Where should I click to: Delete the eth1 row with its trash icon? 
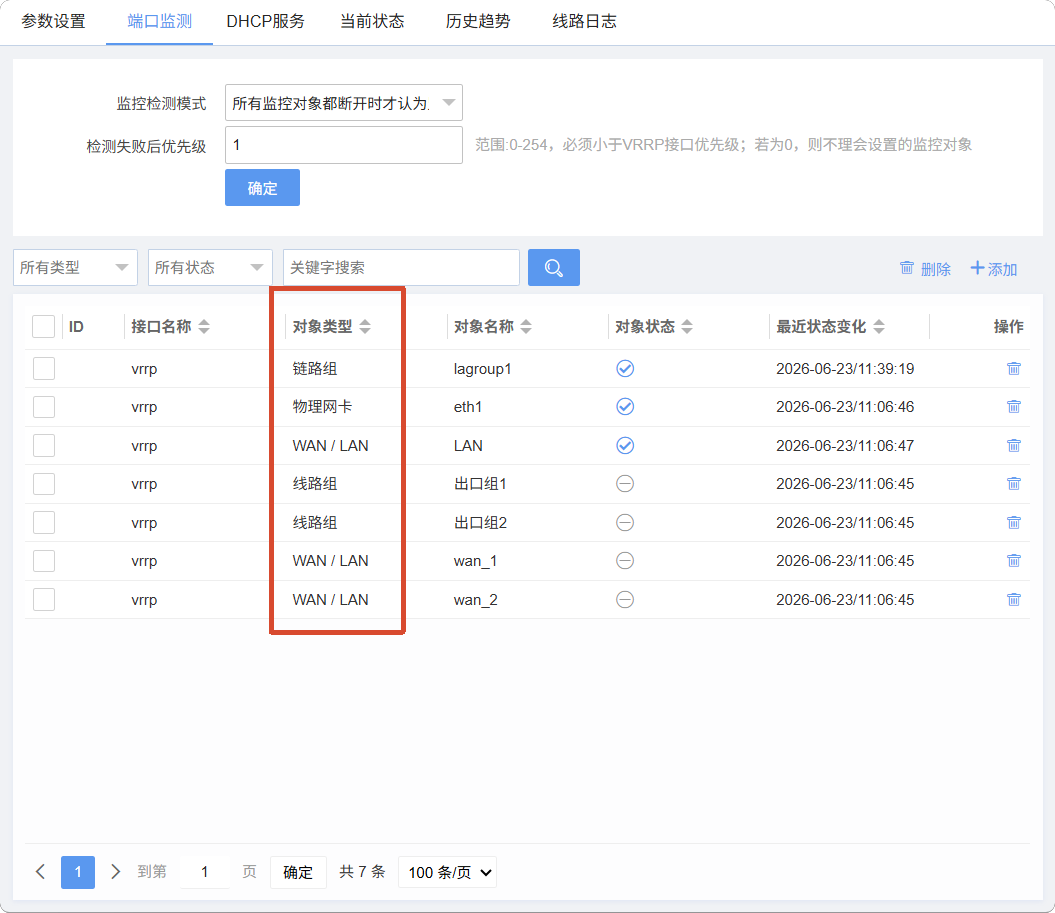pyautogui.click(x=1013, y=406)
